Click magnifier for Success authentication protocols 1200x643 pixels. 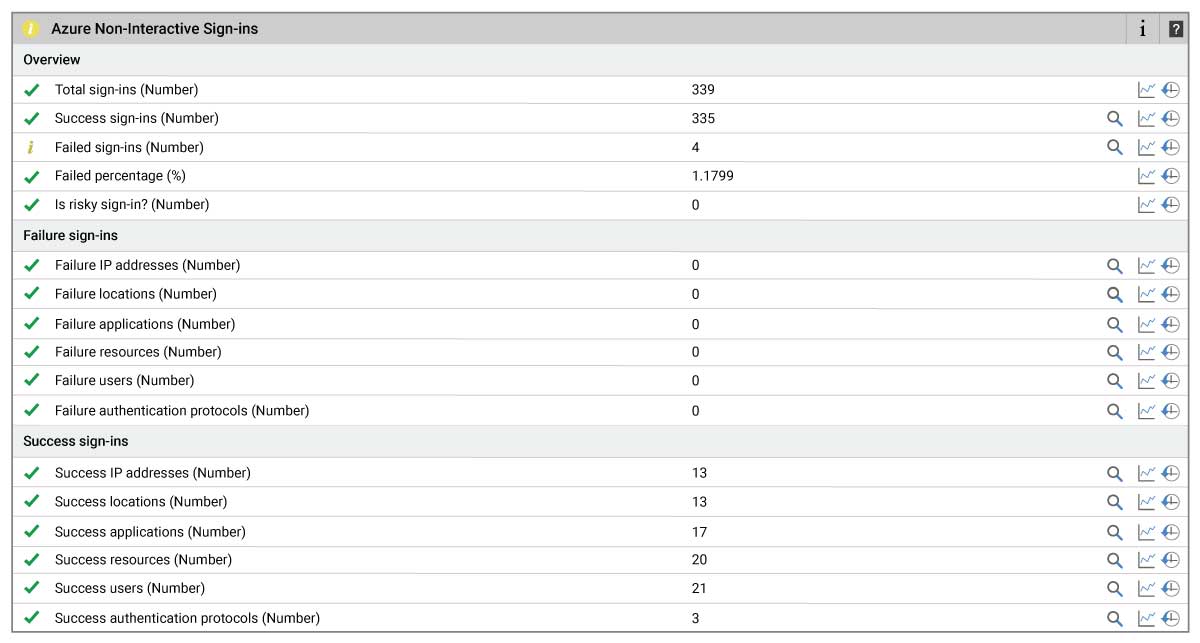[1115, 619]
